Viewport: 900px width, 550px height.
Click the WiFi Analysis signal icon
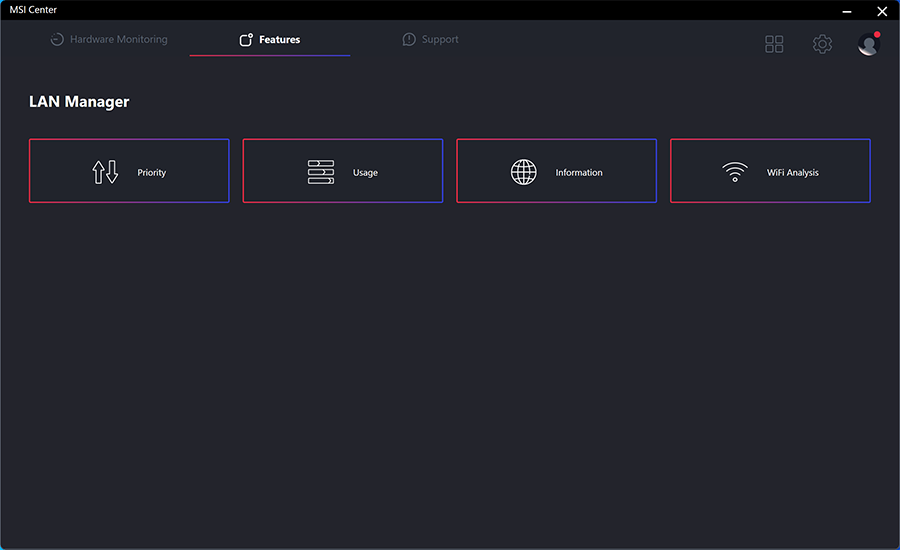pos(735,172)
